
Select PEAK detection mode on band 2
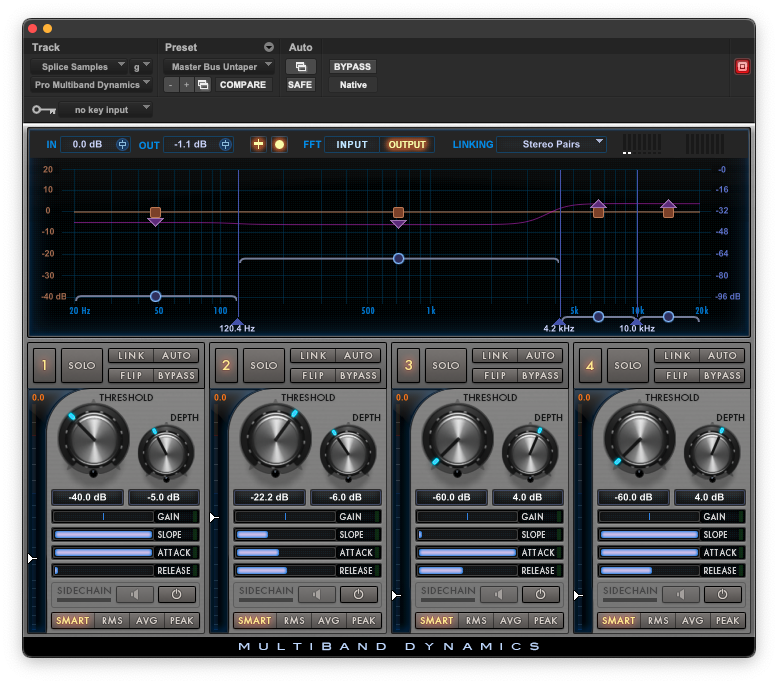tap(364, 621)
